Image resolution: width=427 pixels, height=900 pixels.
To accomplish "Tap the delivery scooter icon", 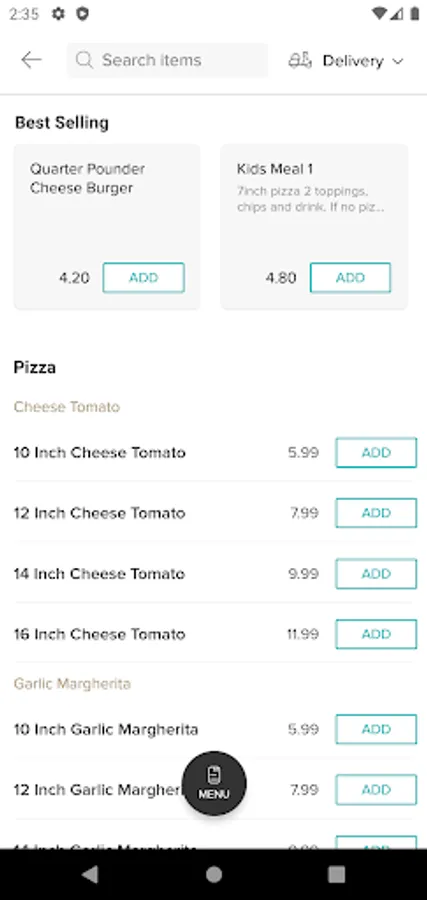I will click(x=300, y=60).
